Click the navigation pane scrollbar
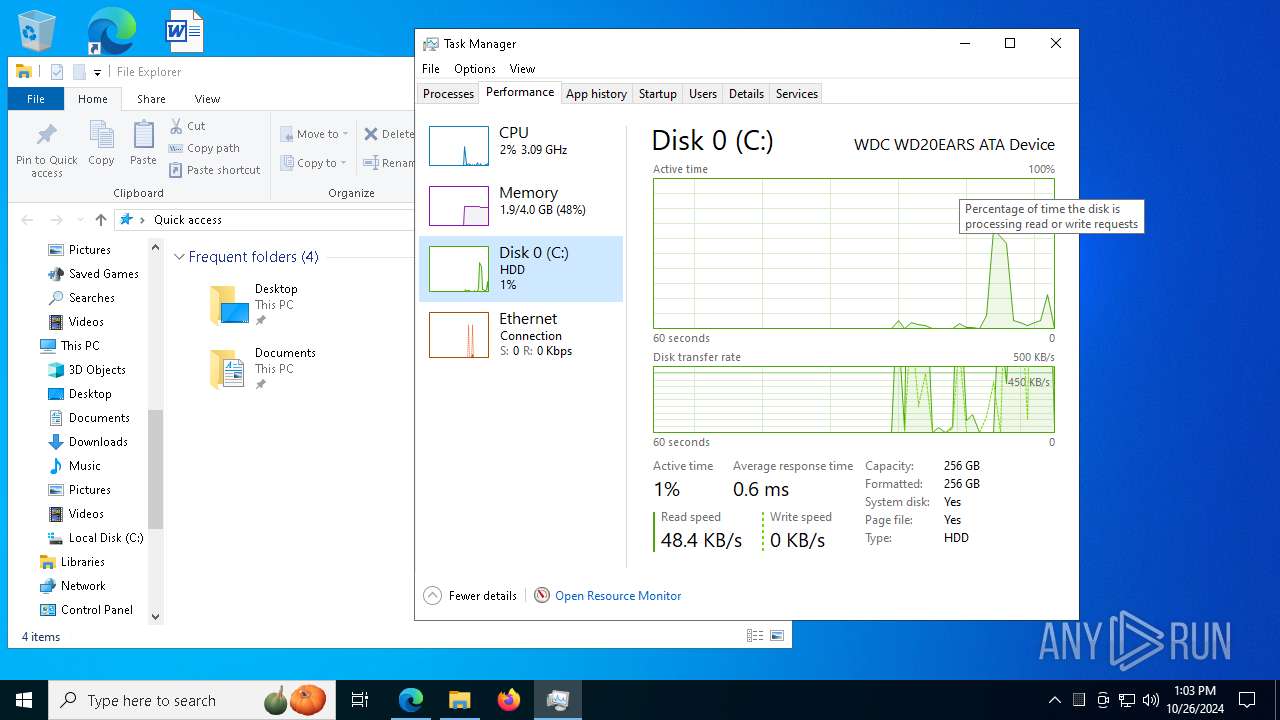Viewport: 1280px width, 720px height. 155,468
